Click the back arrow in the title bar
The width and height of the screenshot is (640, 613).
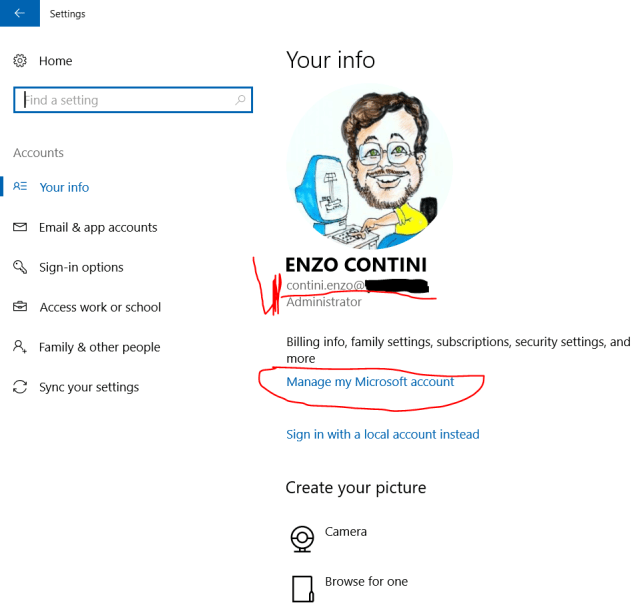coord(20,14)
